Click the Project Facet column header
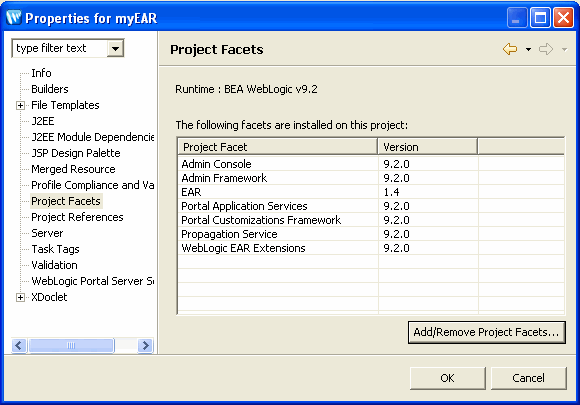The height and width of the screenshot is (405, 580). click(x=277, y=147)
